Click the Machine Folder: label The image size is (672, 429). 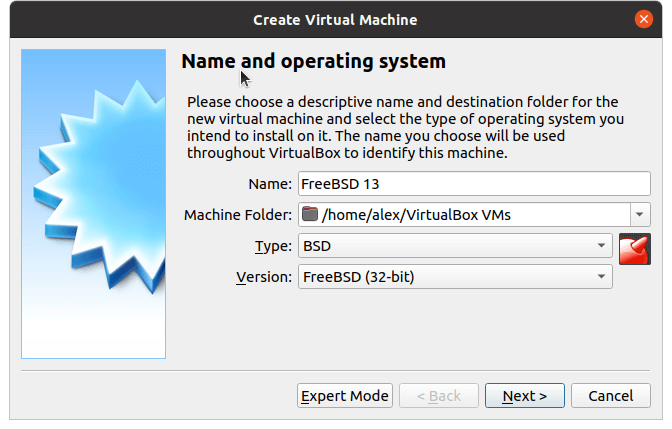click(x=238, y=215)
